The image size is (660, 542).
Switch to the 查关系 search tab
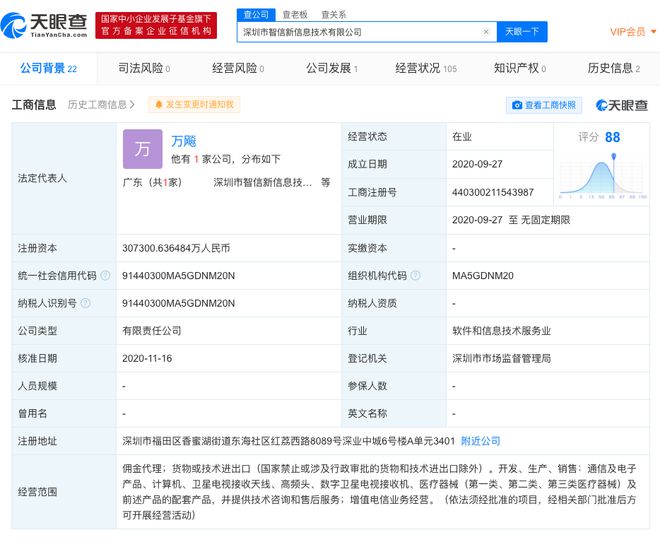click(333, 14)
